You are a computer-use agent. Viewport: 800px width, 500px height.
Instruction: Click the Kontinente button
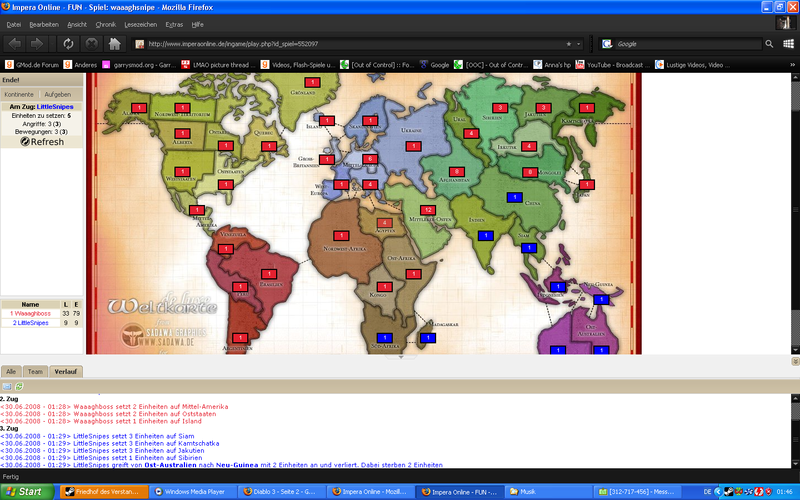point(19,94)
